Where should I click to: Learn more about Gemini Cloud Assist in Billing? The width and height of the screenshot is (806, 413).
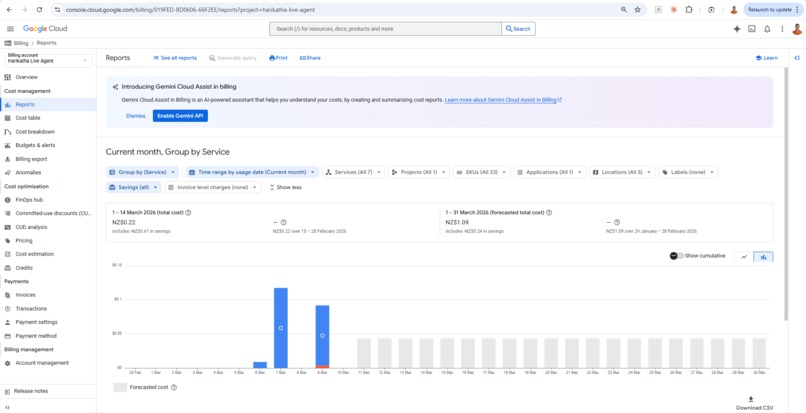point(503,100)
